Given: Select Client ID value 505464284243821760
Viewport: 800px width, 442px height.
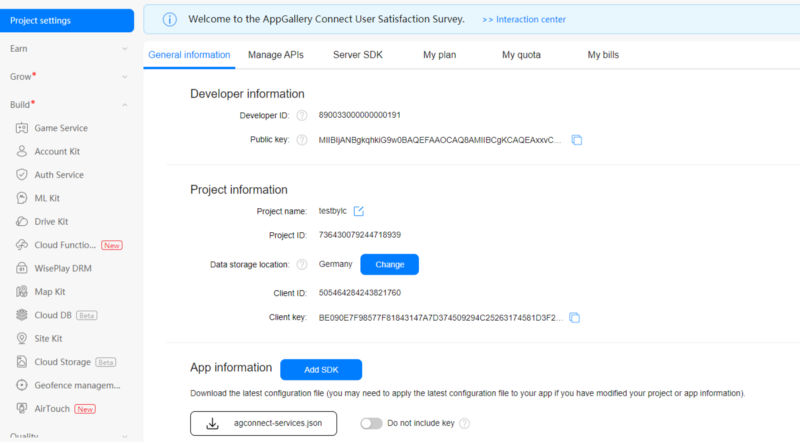Looking at the screenshot, I should [x=360, y=293].
